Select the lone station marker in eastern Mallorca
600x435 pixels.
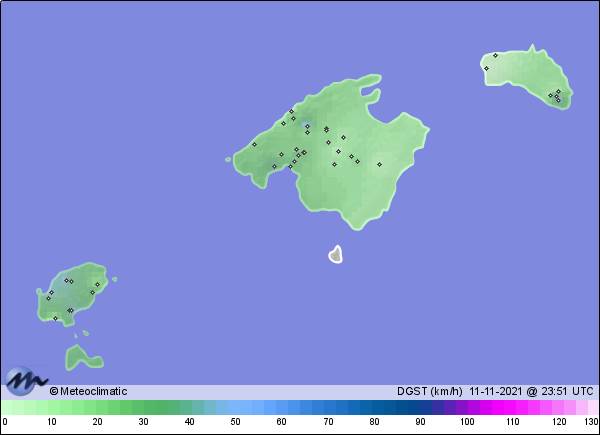click(x=379, y=165)
